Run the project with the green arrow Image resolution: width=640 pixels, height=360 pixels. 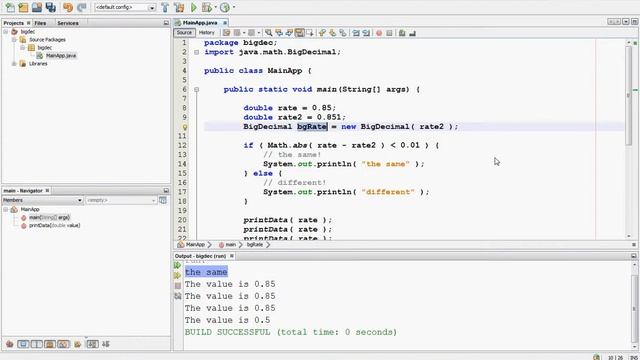193,7
